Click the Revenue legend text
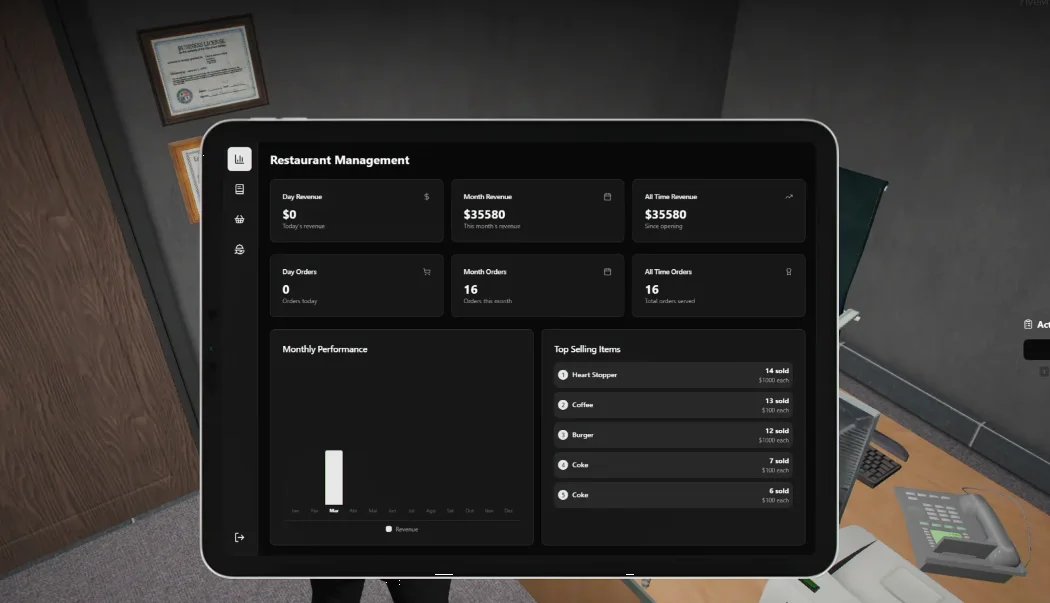1050x603 pixels. pos(406,529)
